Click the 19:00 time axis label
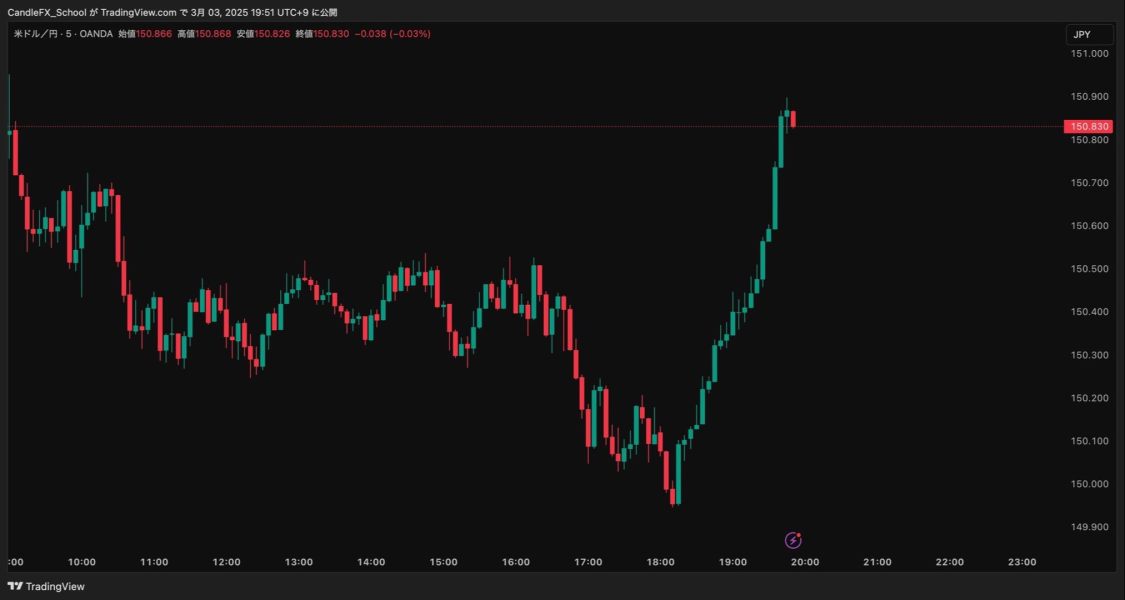 pyautogui.click(x=733, y=562)
